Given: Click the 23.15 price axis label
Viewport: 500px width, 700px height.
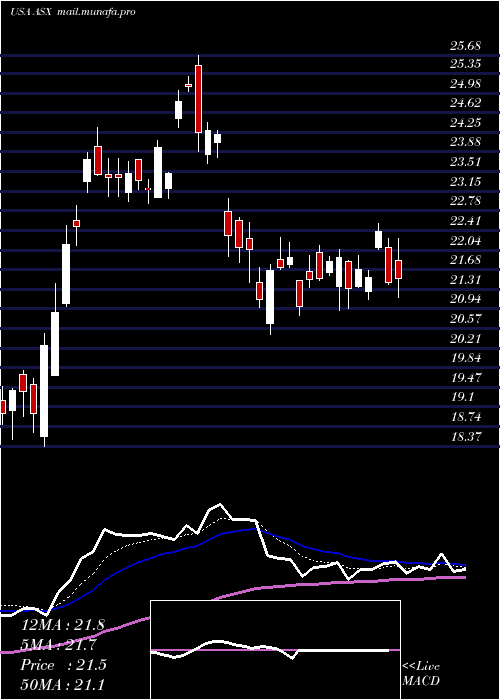Looking at the screenshot, I should click(x=465, y=182).
